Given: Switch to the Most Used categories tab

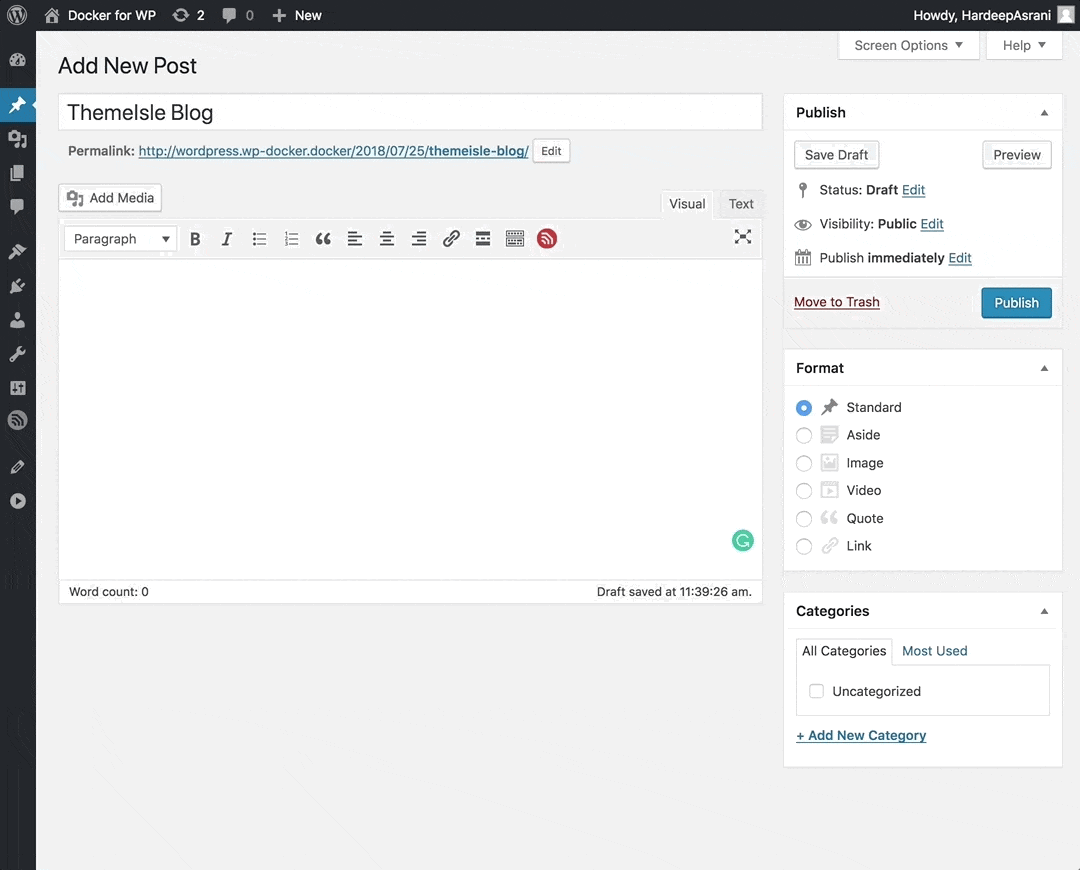Looking at the screenshot, I should 934,651.
